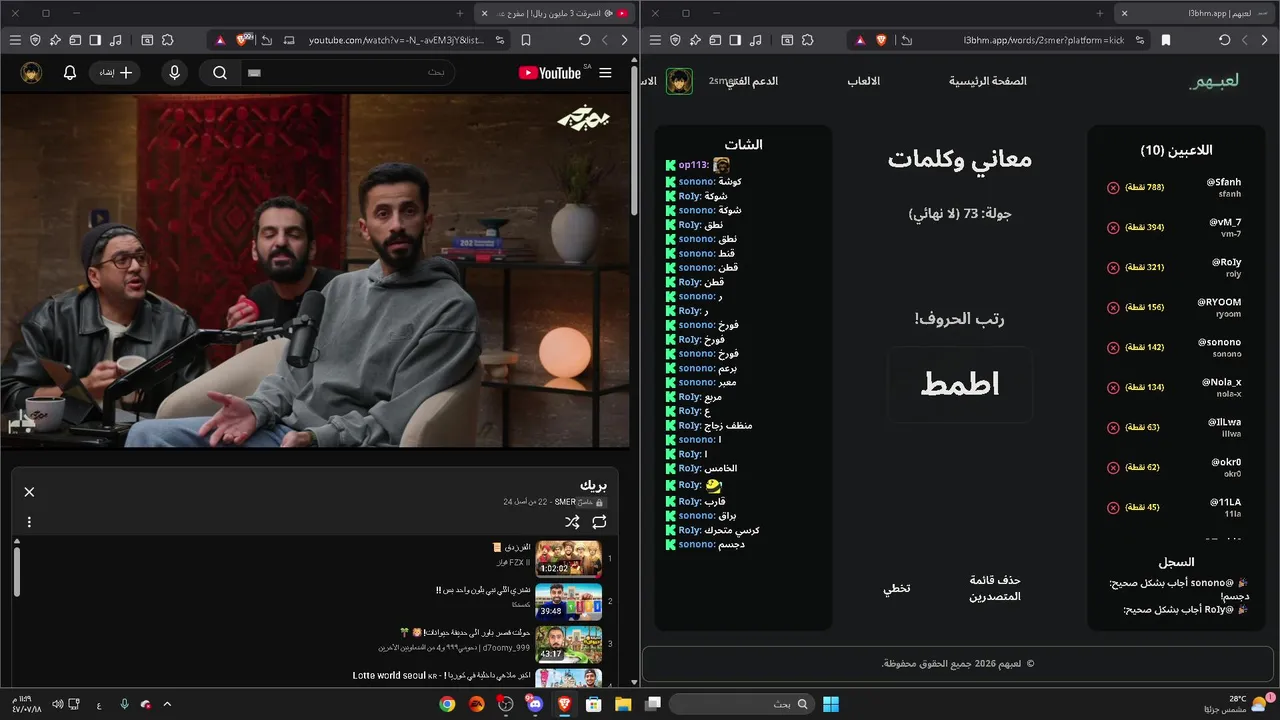Remove player @Nola_x from the list
The height and width of the screenshot is (720, 1280).
pyautogui.click(x=1113, y=388)
